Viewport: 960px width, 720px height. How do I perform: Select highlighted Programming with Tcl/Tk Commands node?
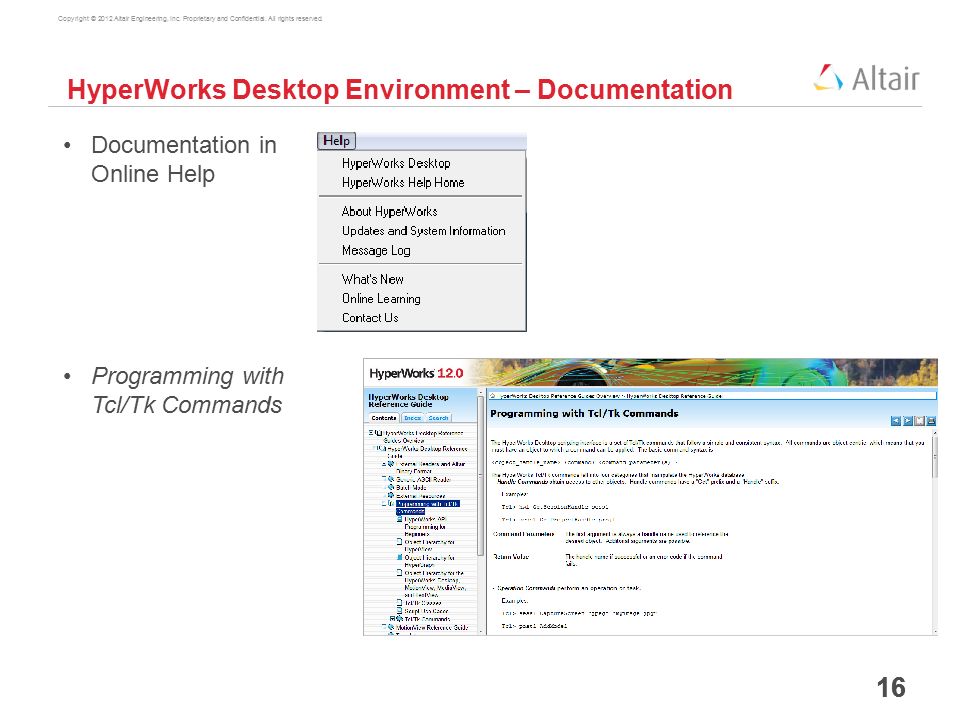(427, 507)
